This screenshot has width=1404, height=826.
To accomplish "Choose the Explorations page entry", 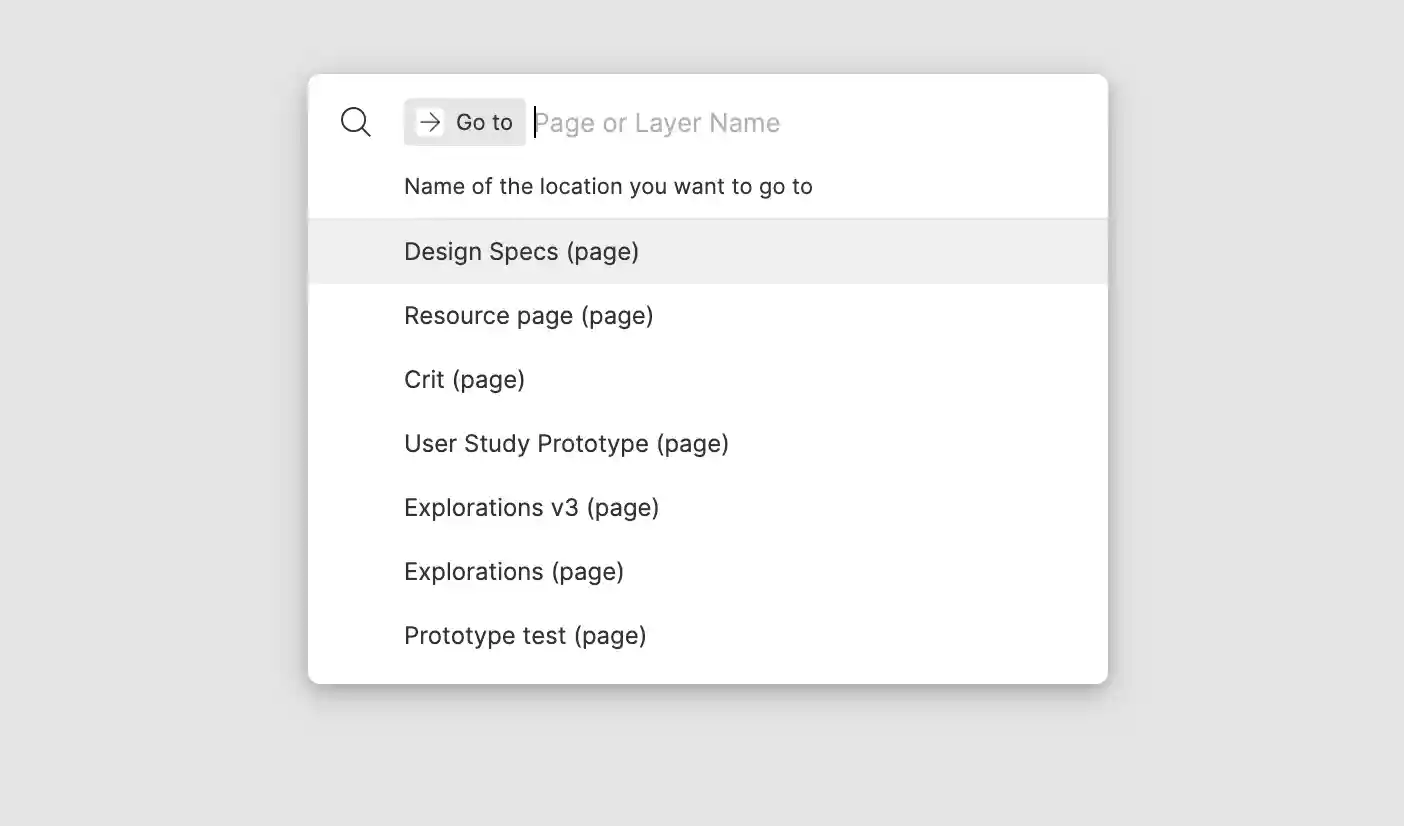I will (513, 572).
